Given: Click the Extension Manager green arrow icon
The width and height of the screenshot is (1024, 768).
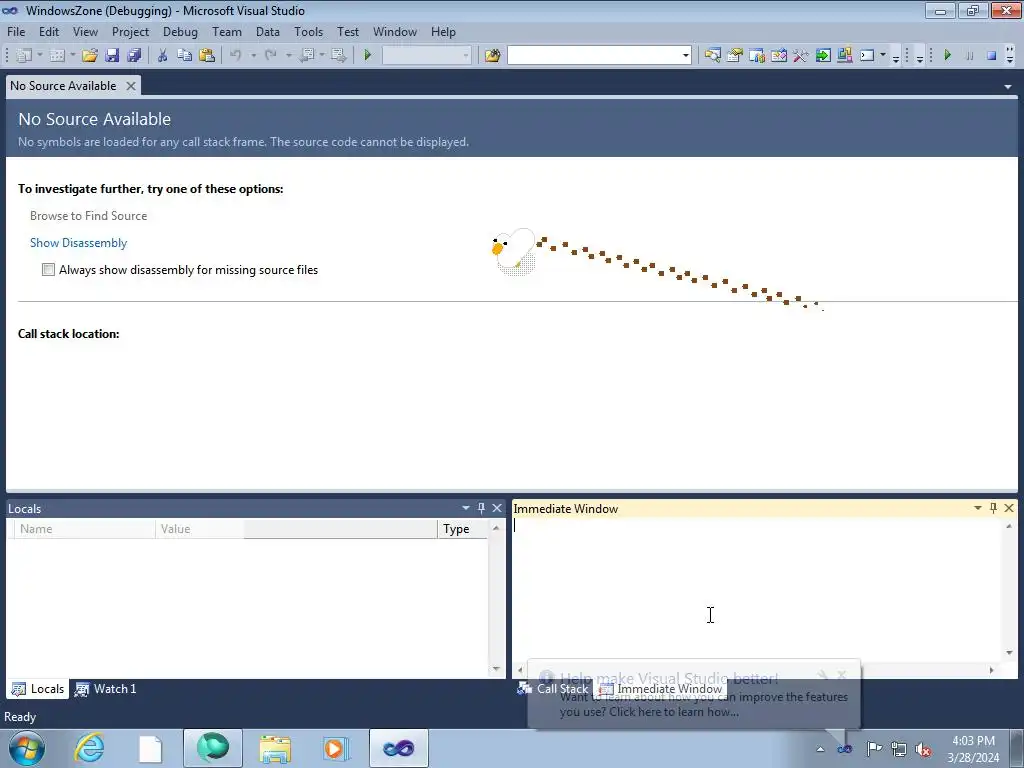Looking at the screenshot, I should [823, 56].
